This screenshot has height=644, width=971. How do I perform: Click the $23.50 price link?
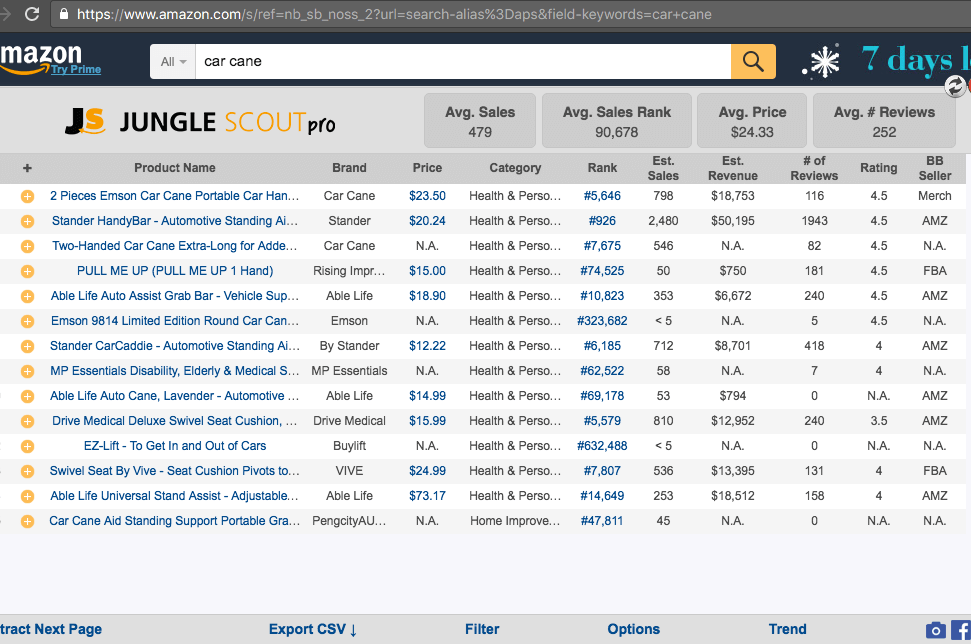point(427,196)
